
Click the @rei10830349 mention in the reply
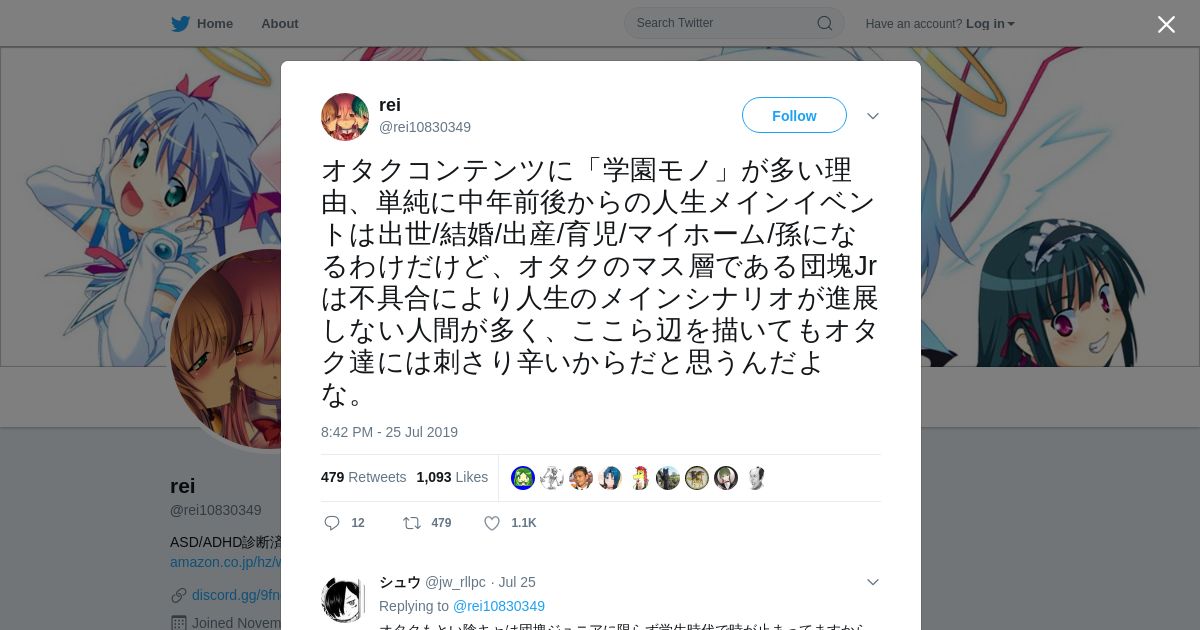tap(499, 606)
